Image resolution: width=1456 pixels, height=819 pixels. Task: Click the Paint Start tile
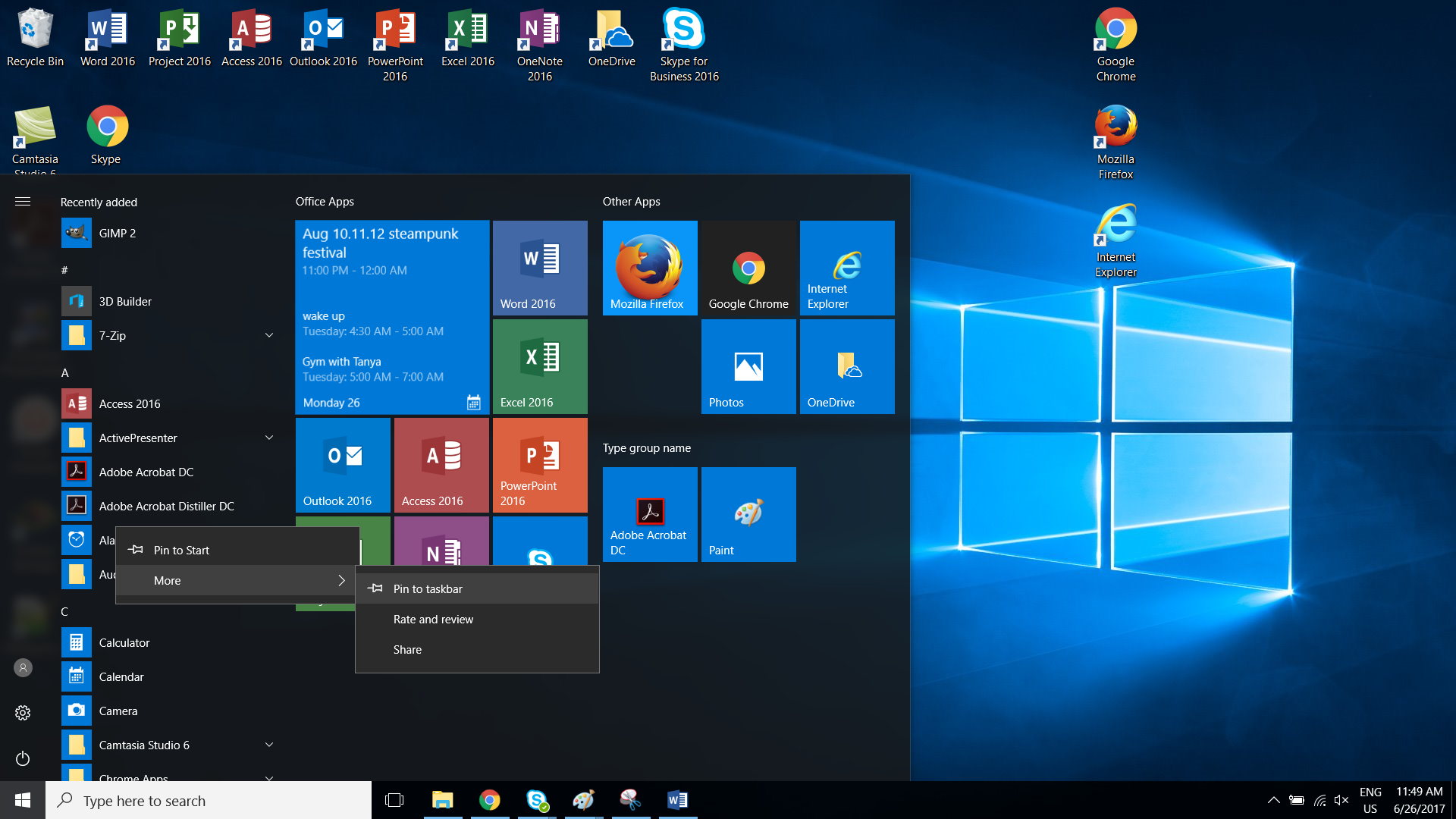click(748, 514)
